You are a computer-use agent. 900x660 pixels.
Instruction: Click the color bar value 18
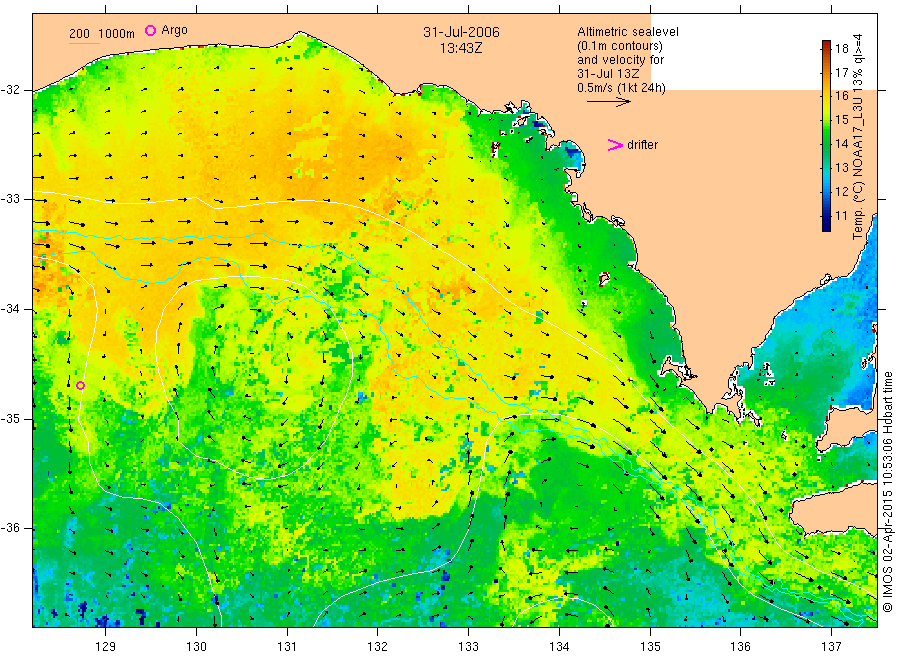tap(841, 49)
